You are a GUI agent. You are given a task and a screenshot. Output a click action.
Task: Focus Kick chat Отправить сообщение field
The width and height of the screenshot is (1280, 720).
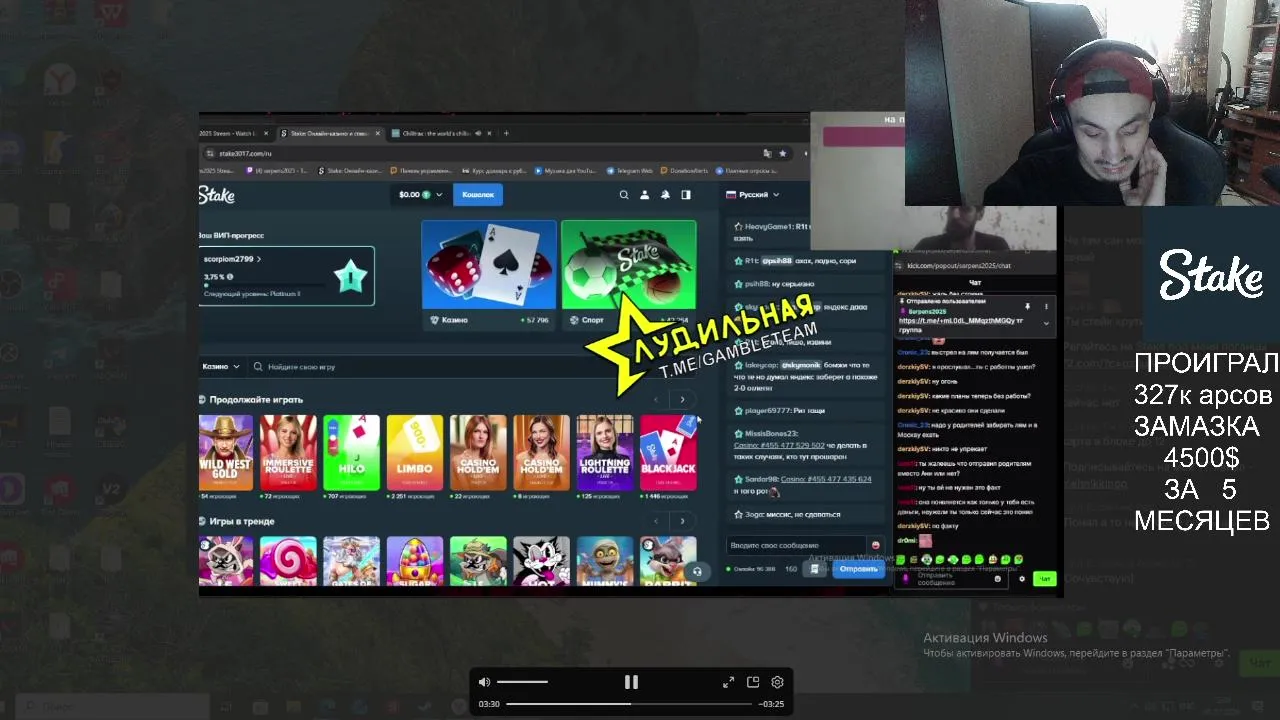(952, 579)
